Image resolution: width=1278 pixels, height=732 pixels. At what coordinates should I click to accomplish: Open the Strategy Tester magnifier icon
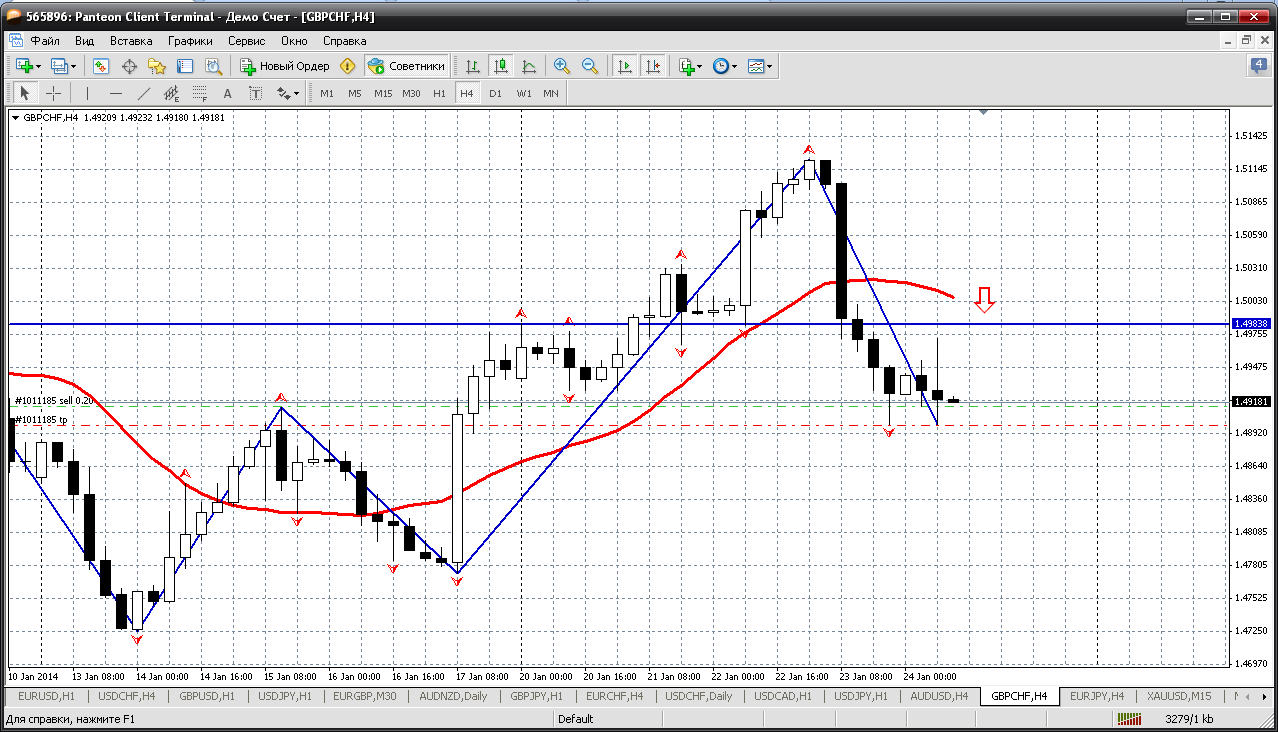(x=213, y=66)
